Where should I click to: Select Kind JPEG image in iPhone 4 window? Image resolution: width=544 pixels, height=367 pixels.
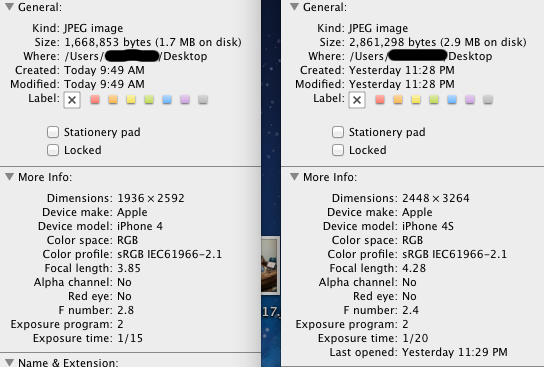pyautogui.click(x=94, y=28)
